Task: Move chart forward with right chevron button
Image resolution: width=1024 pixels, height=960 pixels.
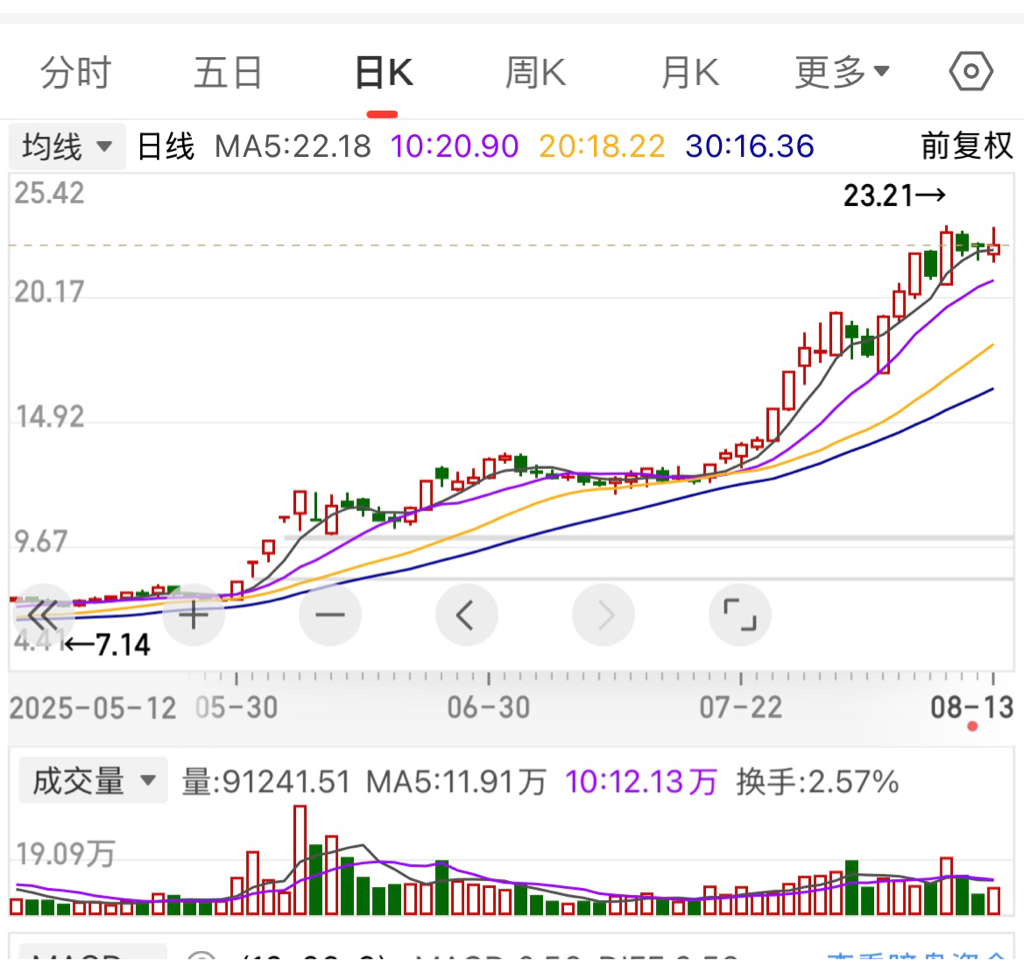Action: [603, 615]
